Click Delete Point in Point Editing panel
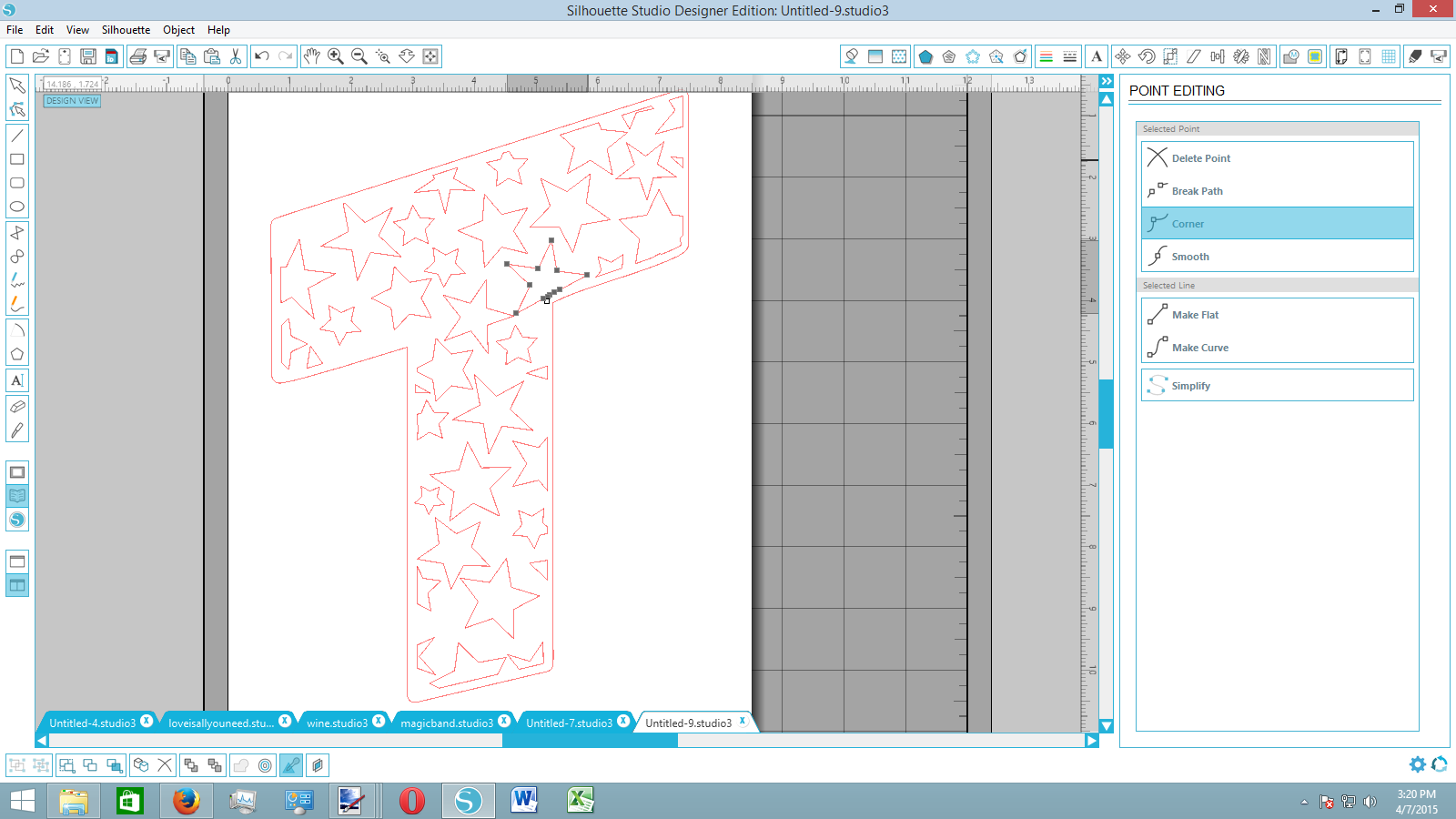Image resolution: width=1456 pixels, height=819 pixels. (1278, 158)
